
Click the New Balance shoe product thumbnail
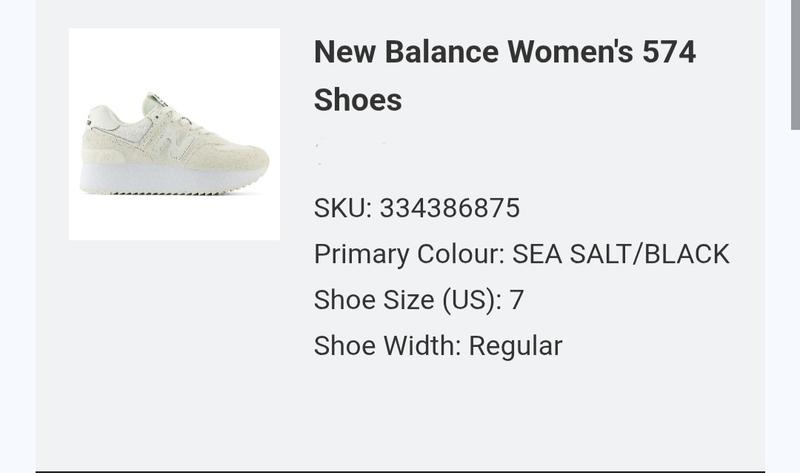(x=174, y=134)
